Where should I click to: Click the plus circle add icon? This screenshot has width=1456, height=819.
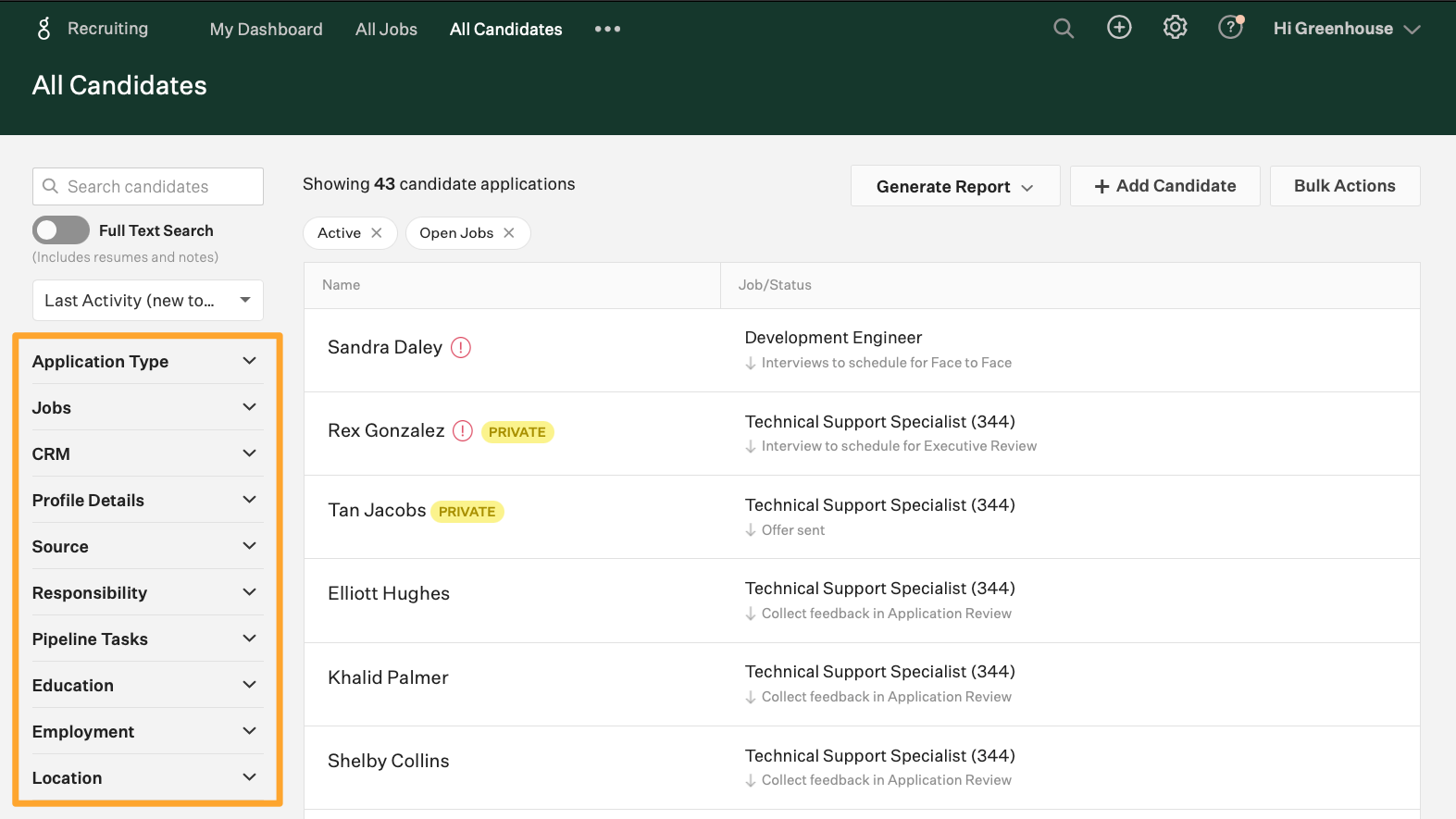pos(1119,28)
